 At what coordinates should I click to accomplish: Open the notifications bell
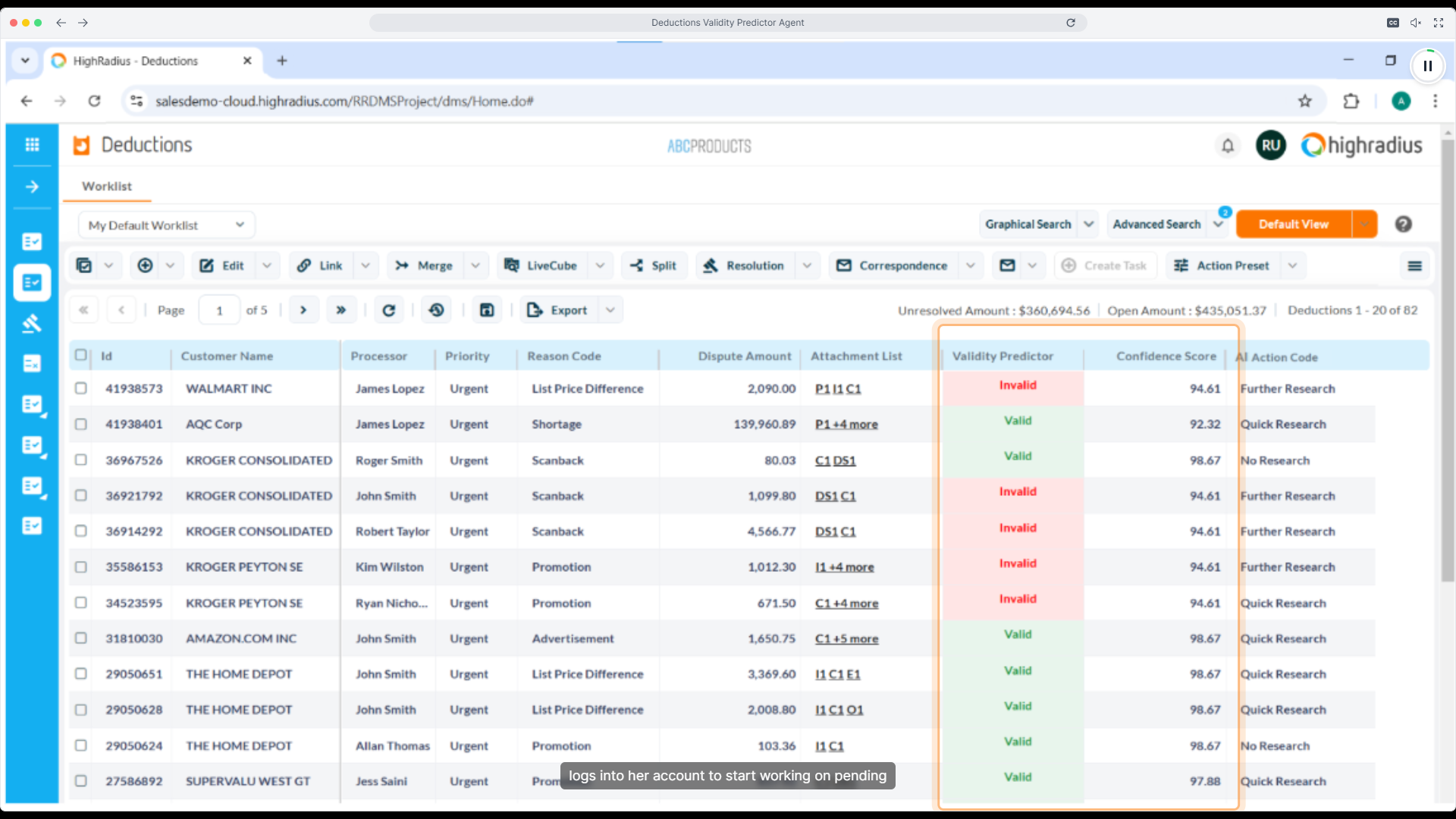pos(1228,146)
